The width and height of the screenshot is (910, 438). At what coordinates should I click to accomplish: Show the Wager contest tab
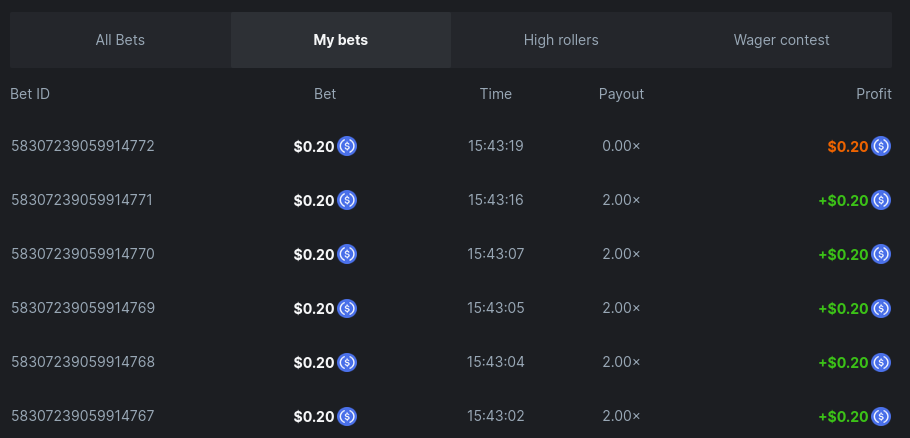[x=781, y=40]
